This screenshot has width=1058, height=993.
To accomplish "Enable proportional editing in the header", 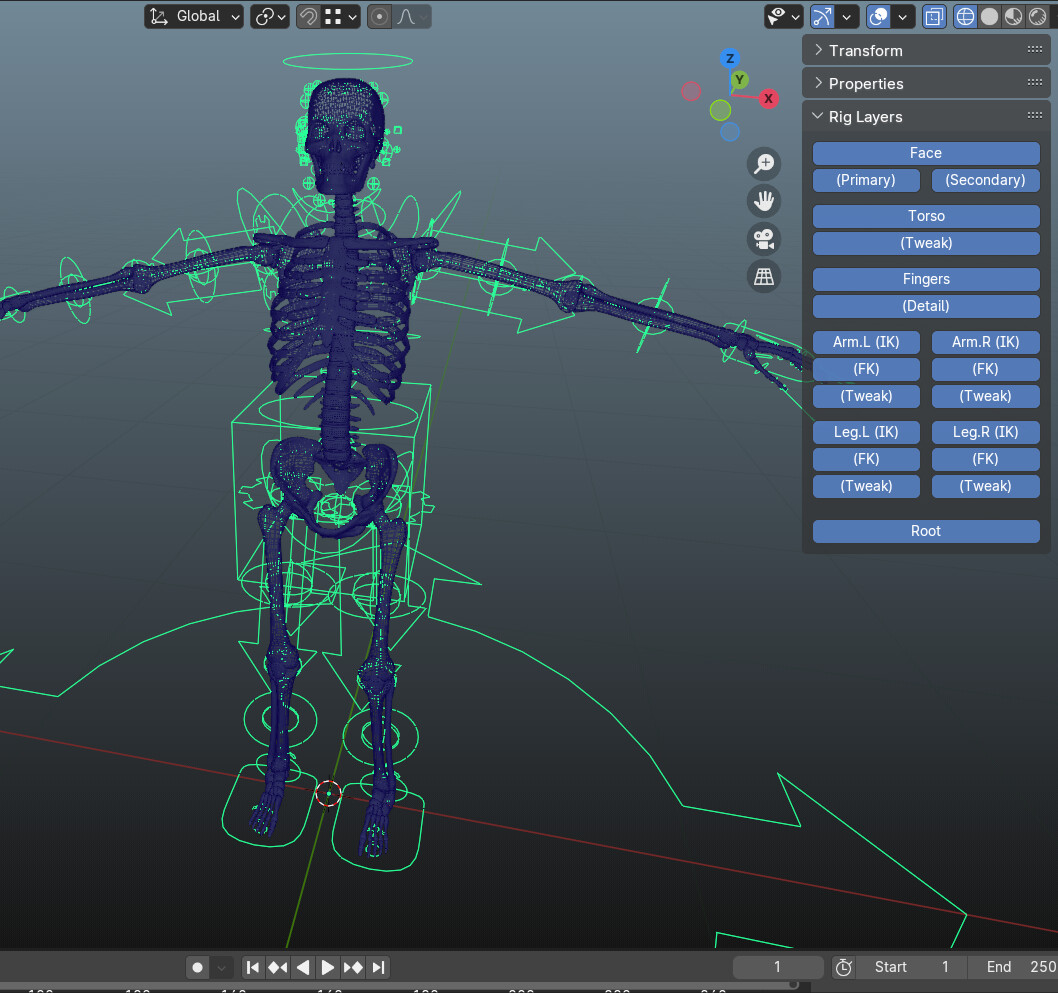I will tap(379, 16).
